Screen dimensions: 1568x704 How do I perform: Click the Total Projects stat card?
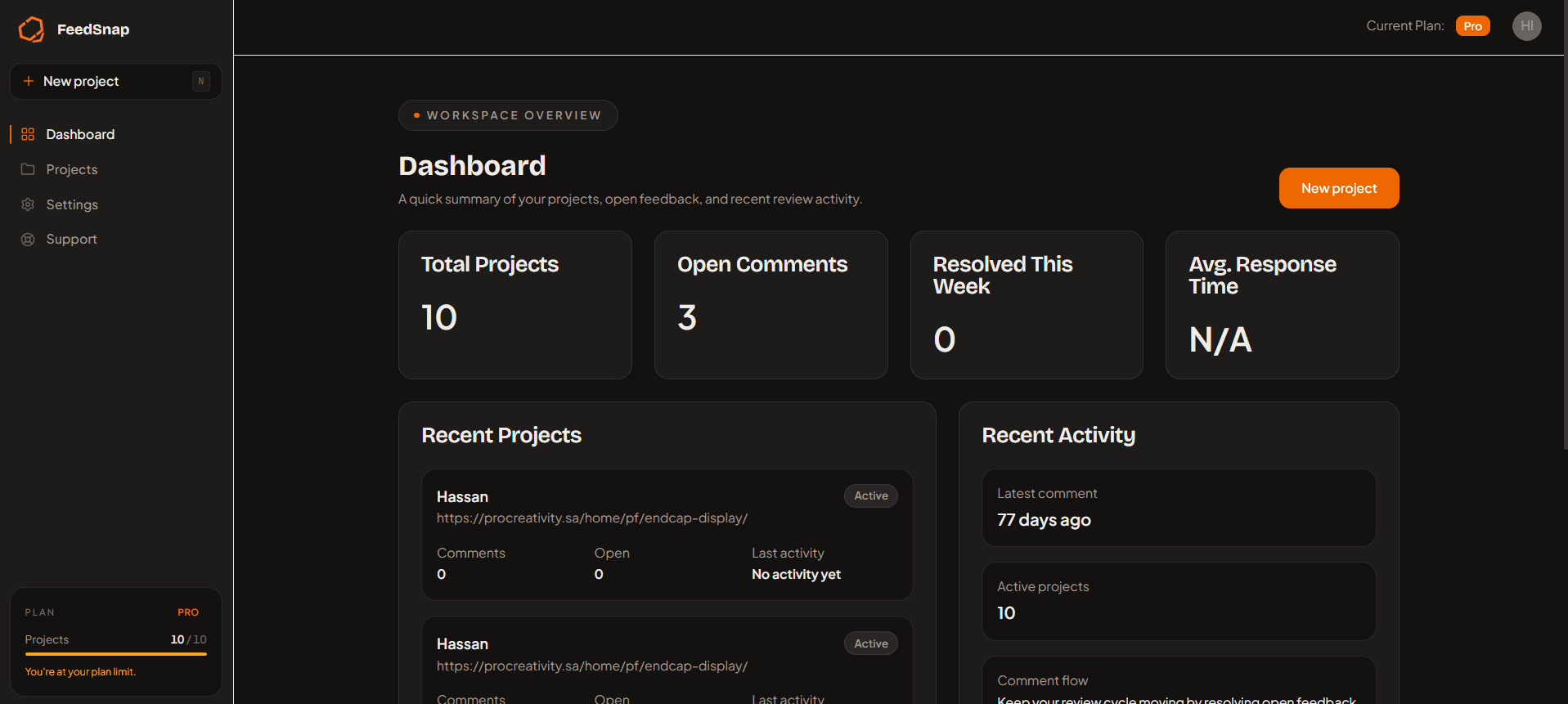[515, 305]
